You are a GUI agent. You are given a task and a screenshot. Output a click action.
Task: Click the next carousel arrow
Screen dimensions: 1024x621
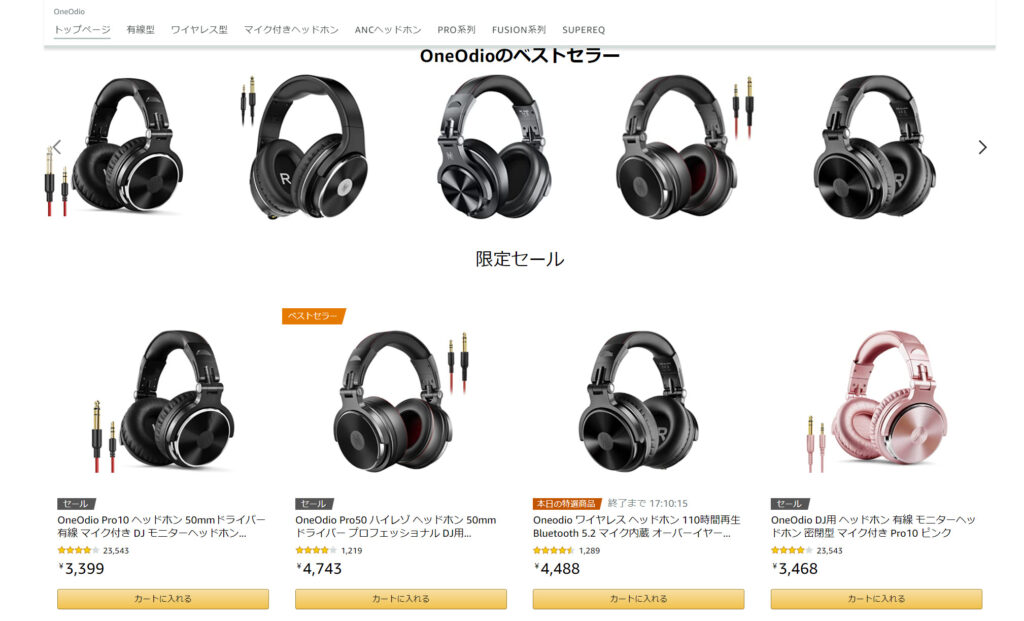point(982,148)
